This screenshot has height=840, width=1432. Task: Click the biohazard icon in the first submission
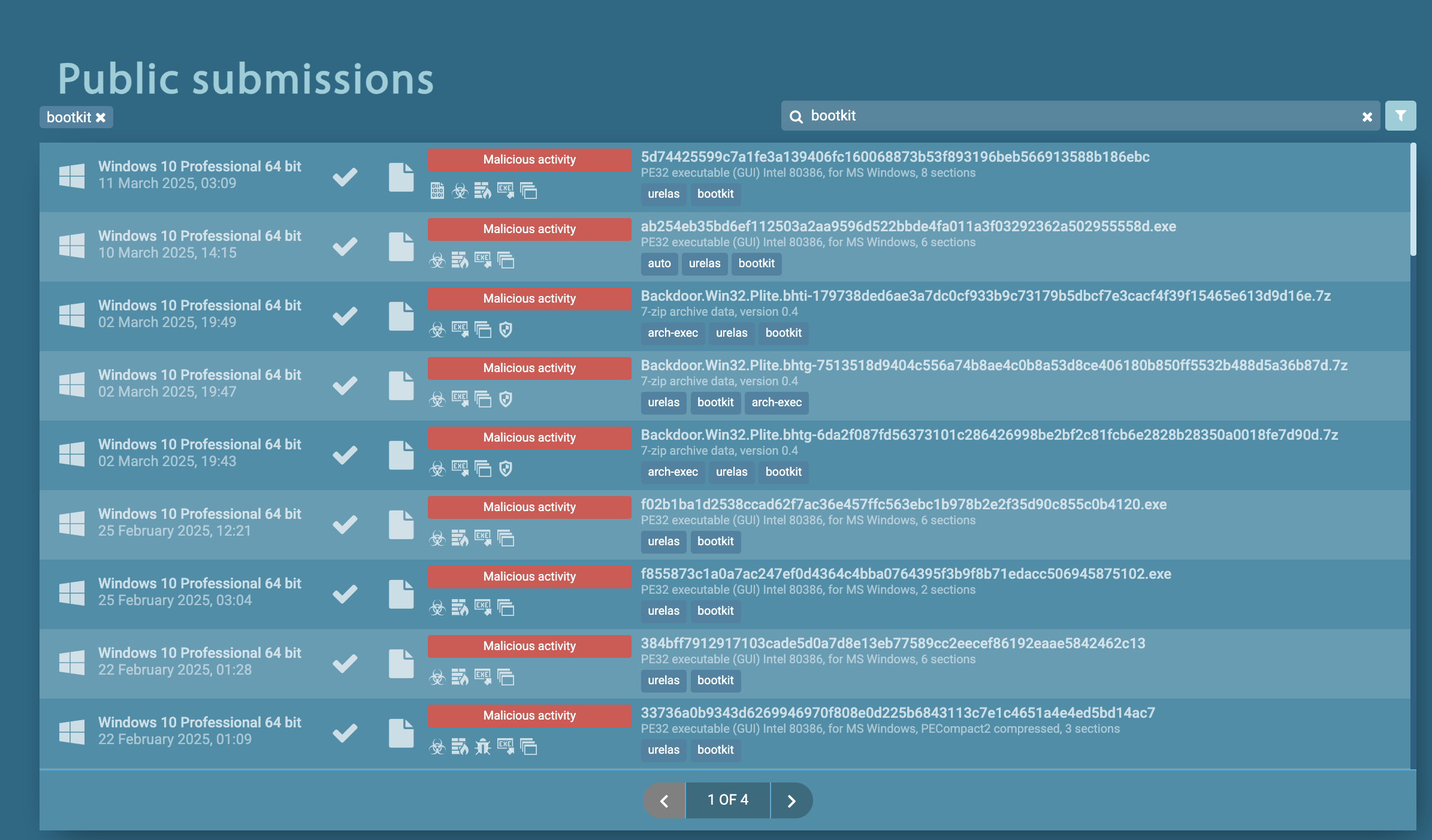coord(460,191)
